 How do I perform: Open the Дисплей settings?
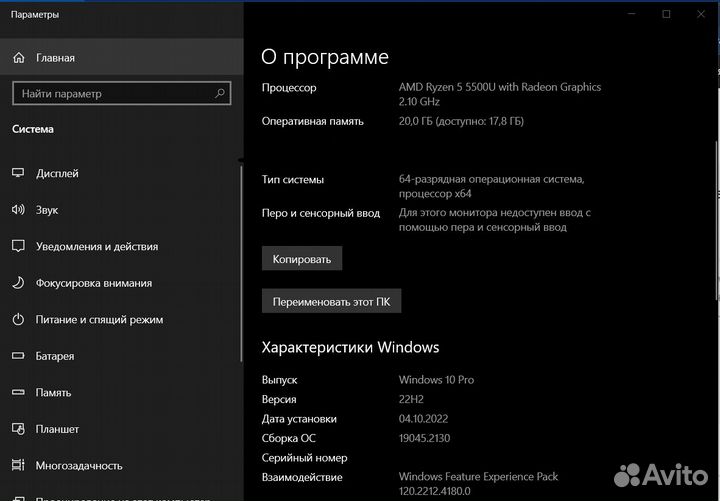click(x=120, y=173)
